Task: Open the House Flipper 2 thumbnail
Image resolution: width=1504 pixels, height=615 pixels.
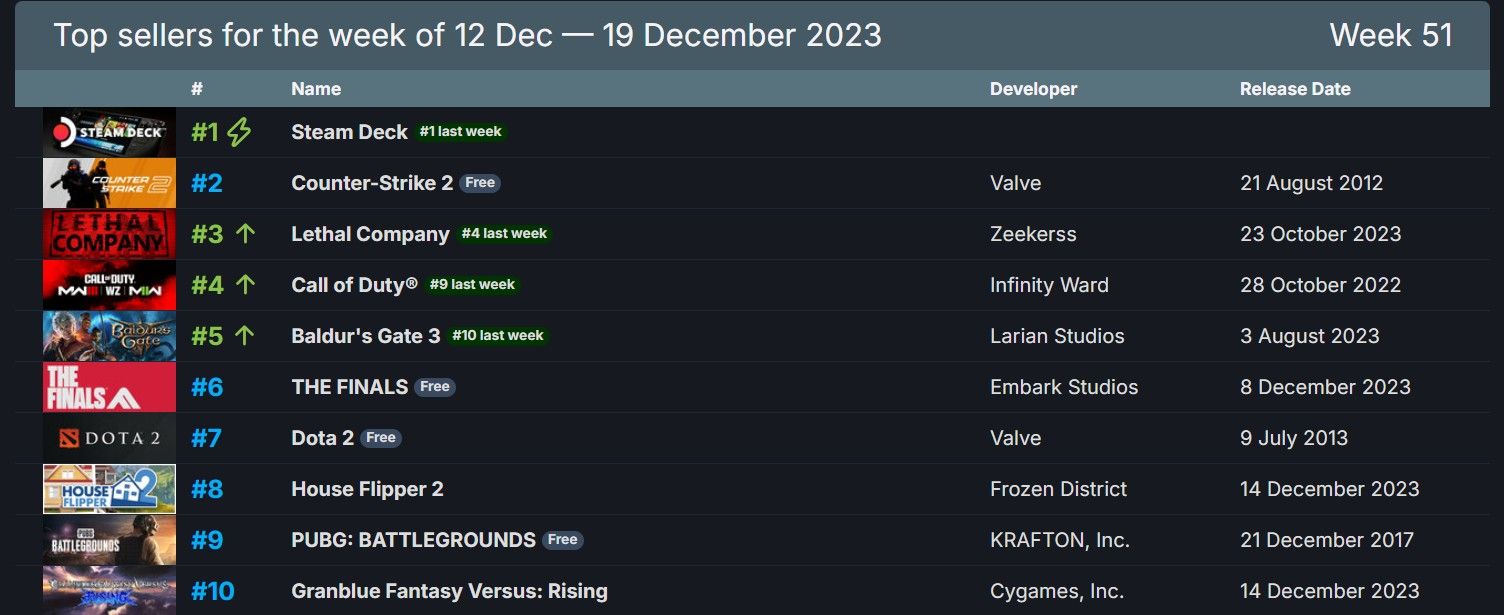Action: [x=109, y=489]
